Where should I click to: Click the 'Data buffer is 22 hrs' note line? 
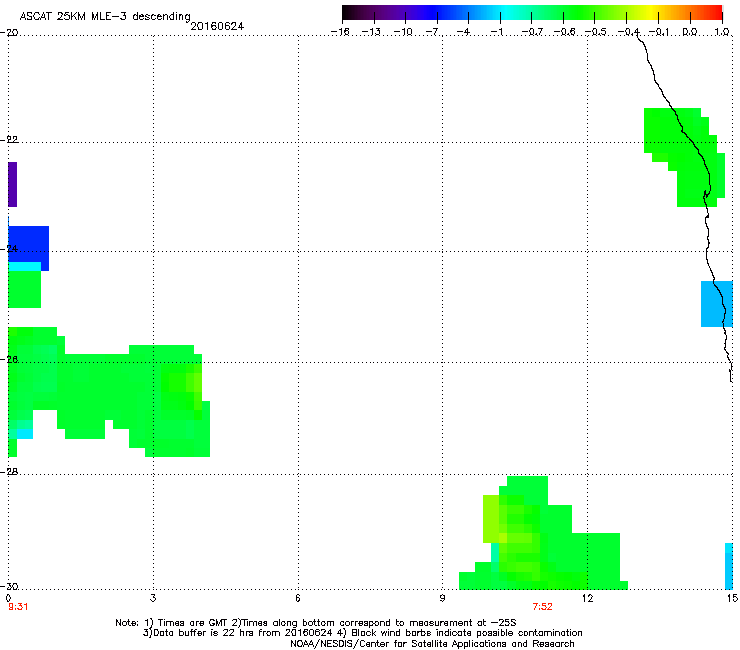pos(362,633)
